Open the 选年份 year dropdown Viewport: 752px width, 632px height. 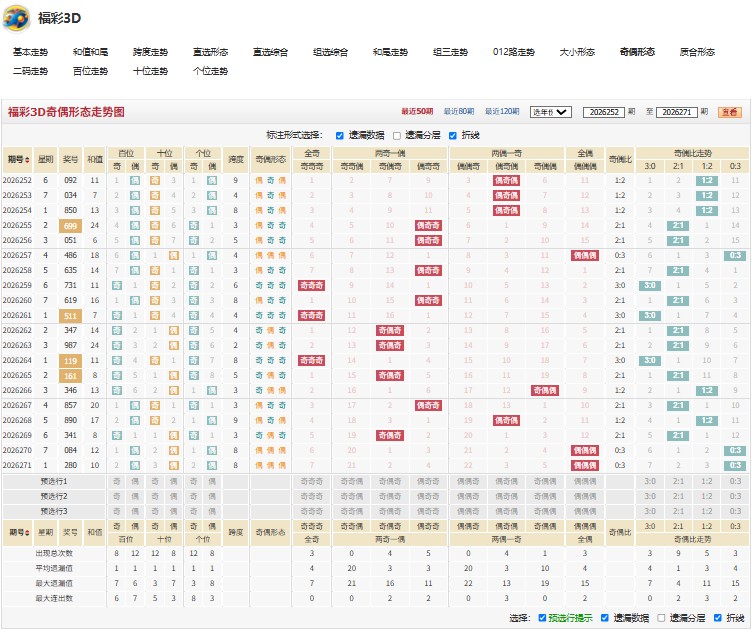click(x=551, y=112)
